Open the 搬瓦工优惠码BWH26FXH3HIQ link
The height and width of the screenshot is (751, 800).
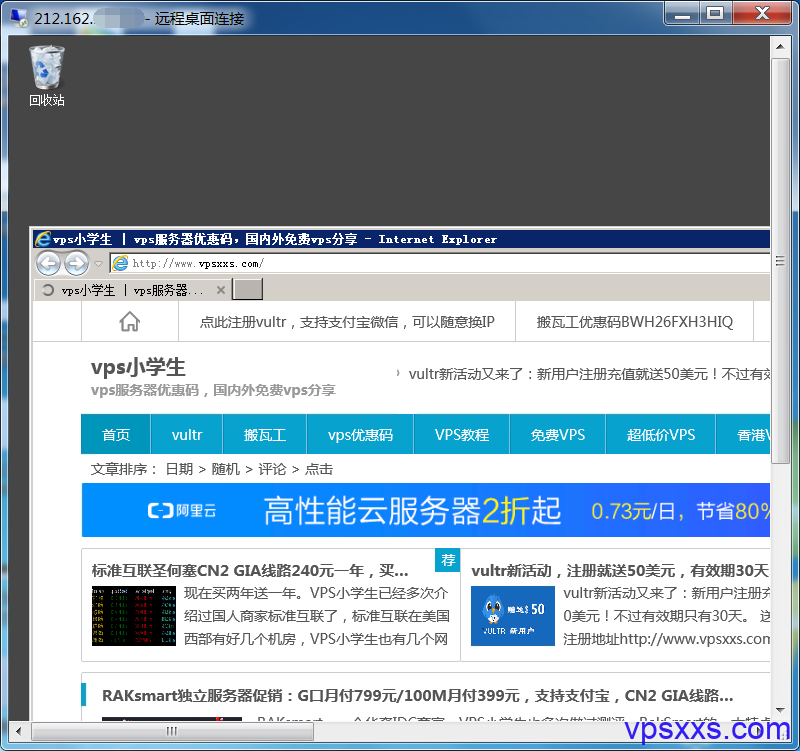[x=635, y=322]
